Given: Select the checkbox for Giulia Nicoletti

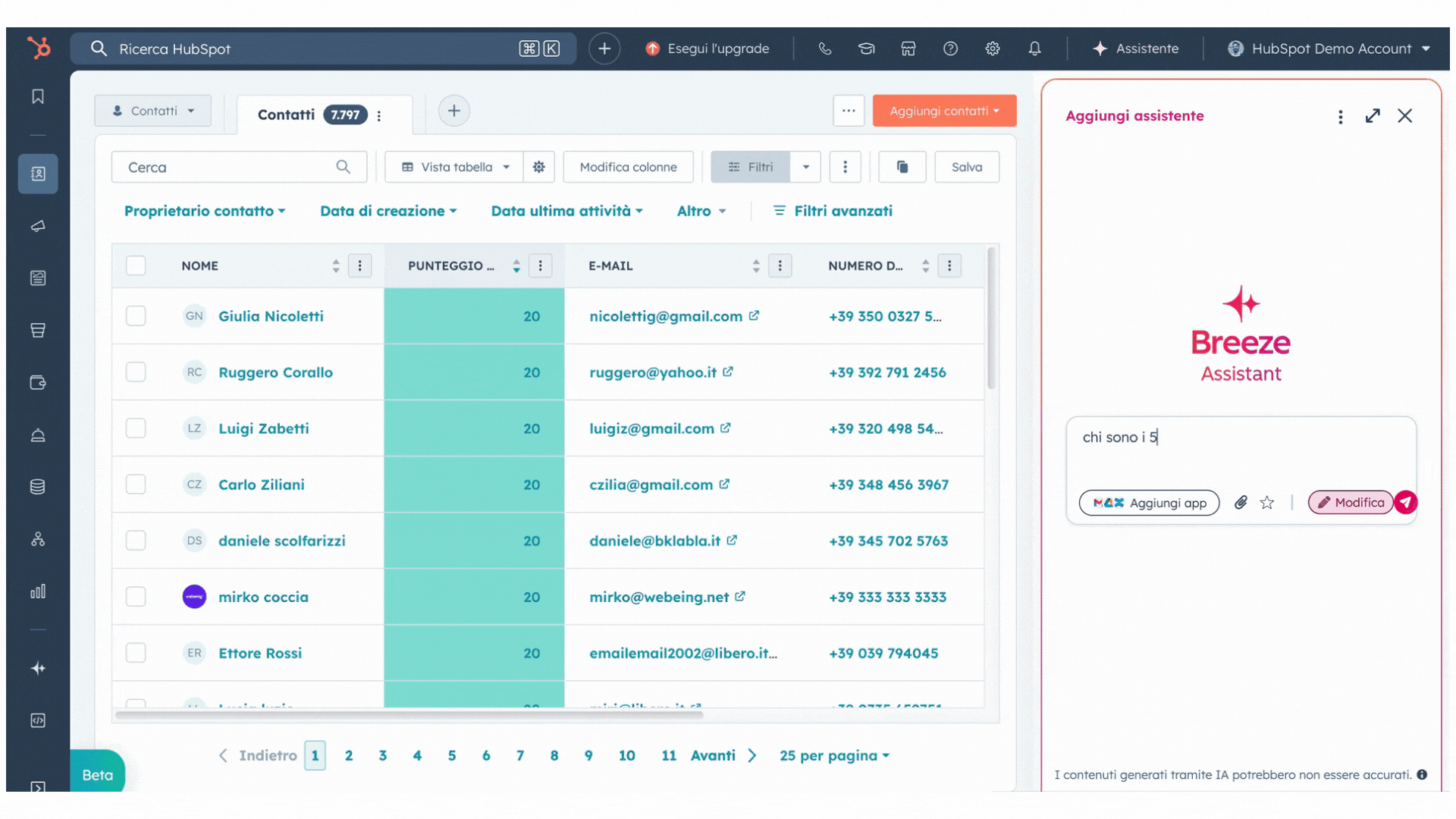Looking at the screenshot, I should pyautogui.click(x=136, y=316).
